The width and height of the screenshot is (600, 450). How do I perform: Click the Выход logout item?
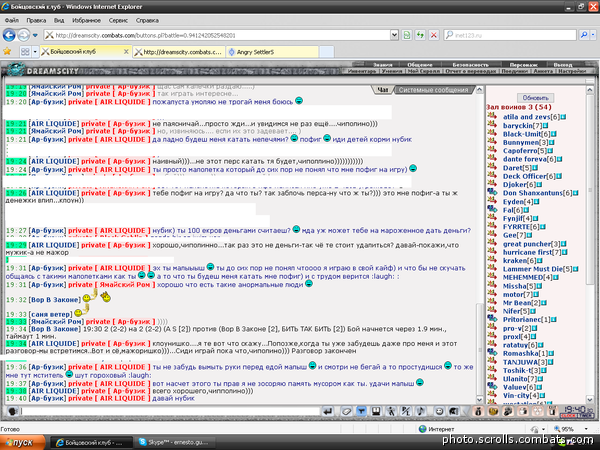tap(562, 65)
